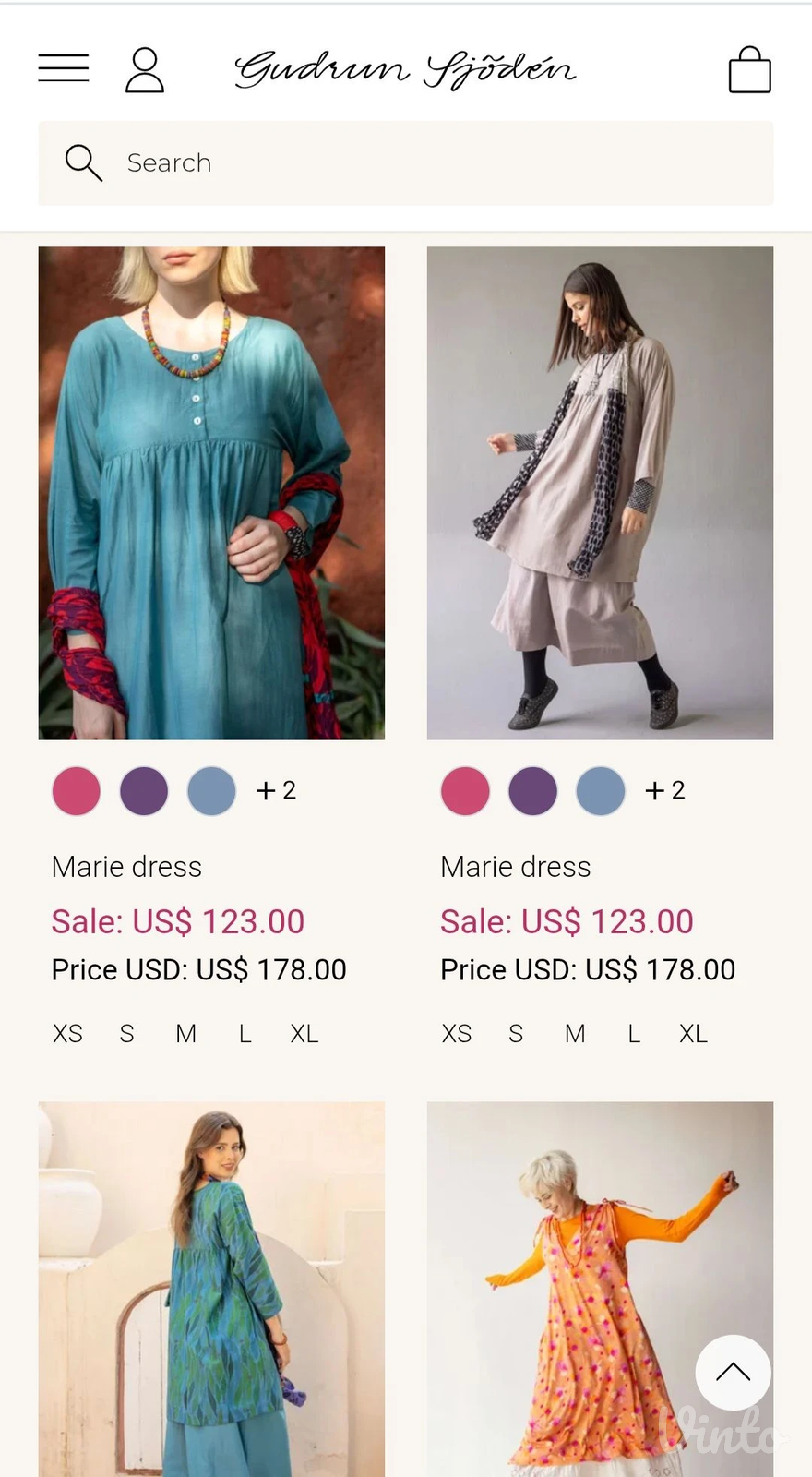Open the teal Marie dress photo

(211, 493)
